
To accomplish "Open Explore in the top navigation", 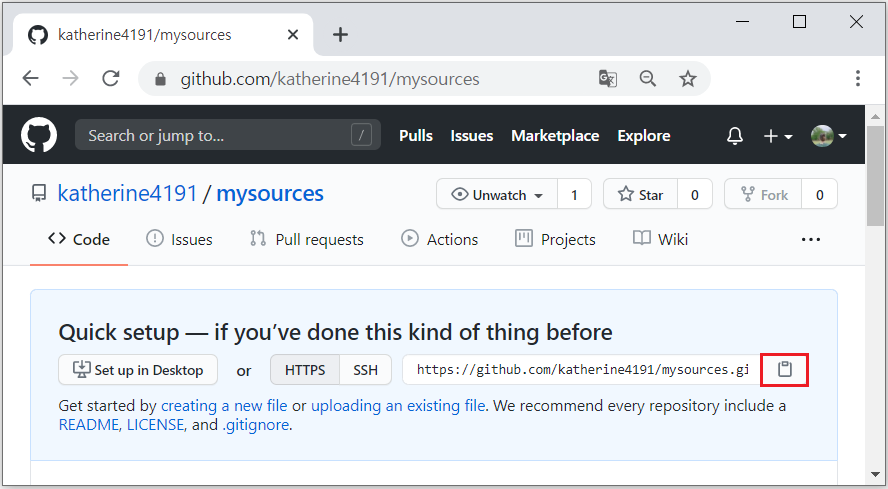I will 644,136.
